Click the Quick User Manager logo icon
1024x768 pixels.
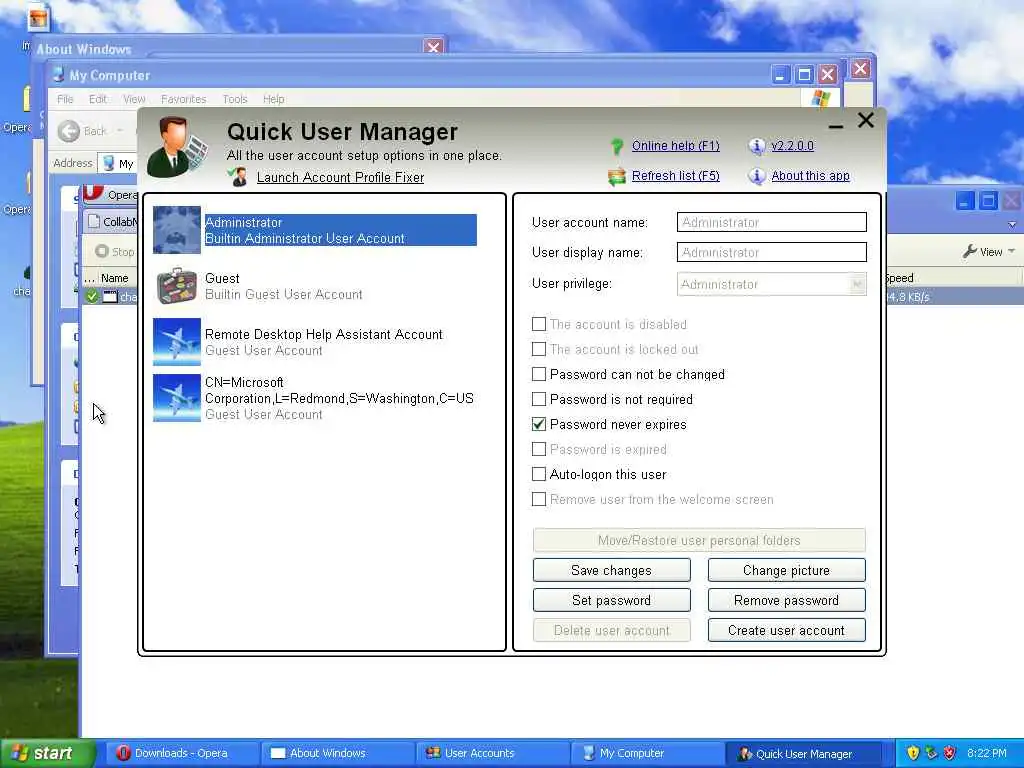[x=177, y=148]
